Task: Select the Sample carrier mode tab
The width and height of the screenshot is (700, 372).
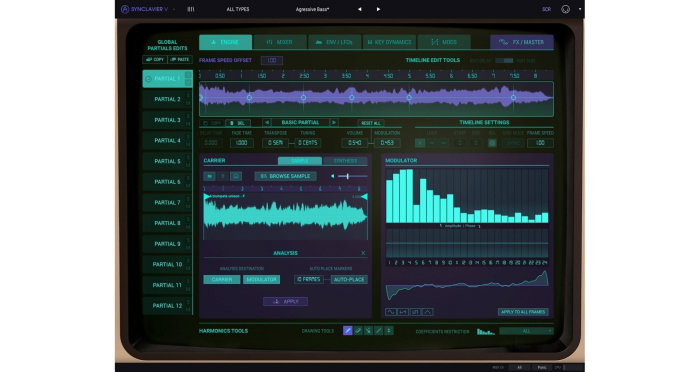Action: 300,161
